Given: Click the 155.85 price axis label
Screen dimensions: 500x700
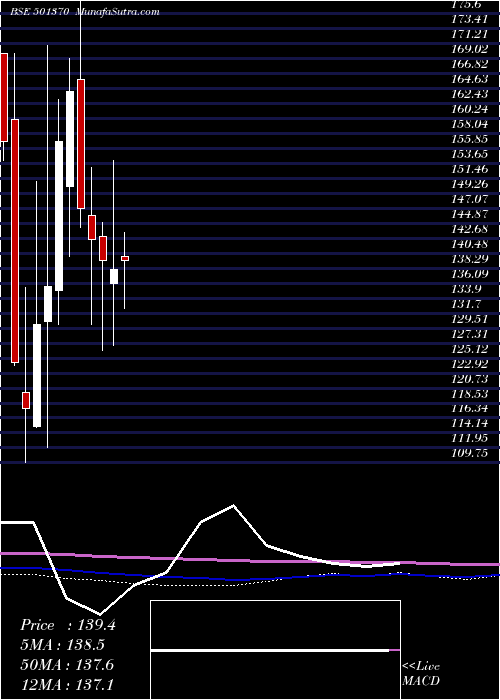Looking at the screenshot, I should (x=471, y=139).
